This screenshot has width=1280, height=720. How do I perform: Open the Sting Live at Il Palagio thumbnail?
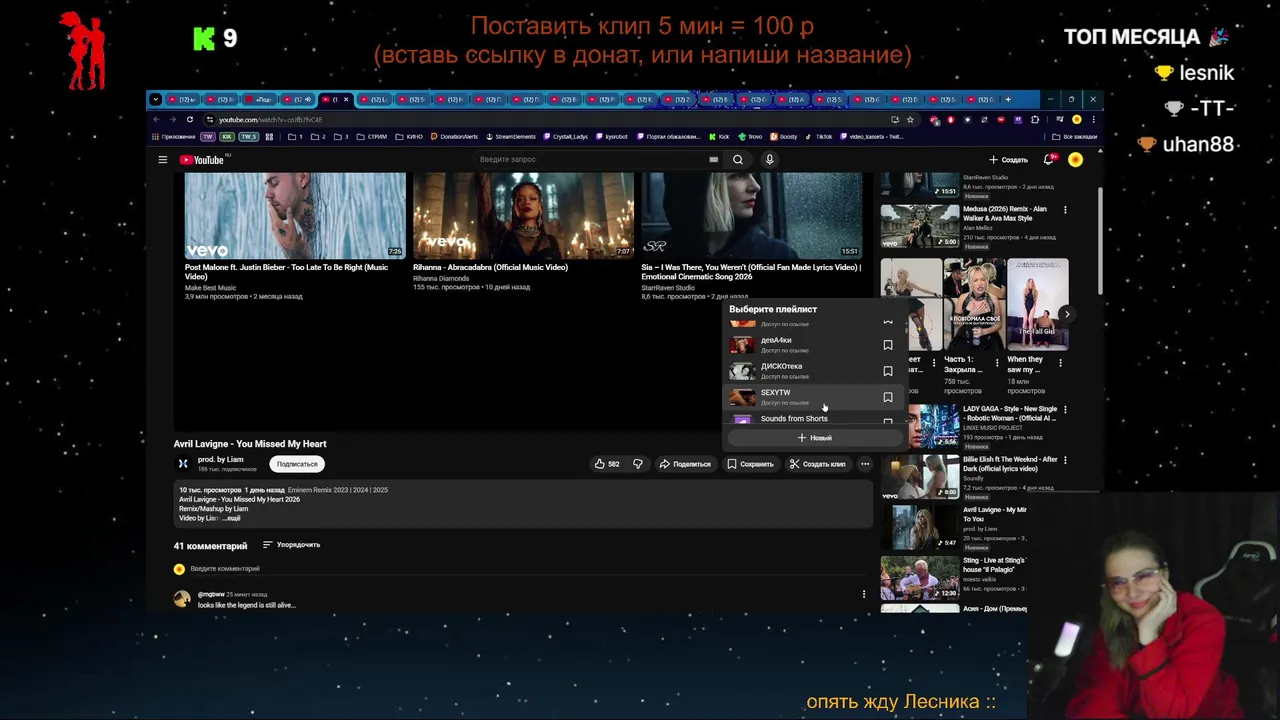tap(920, 578)
